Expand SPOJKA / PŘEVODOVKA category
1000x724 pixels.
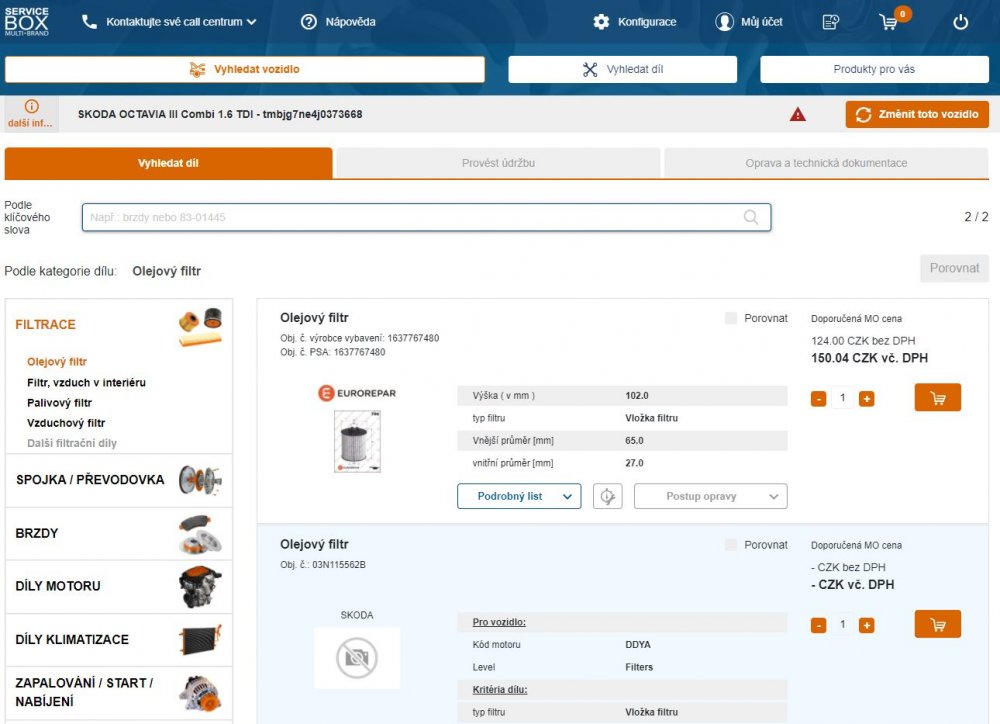tap(119, 480)
